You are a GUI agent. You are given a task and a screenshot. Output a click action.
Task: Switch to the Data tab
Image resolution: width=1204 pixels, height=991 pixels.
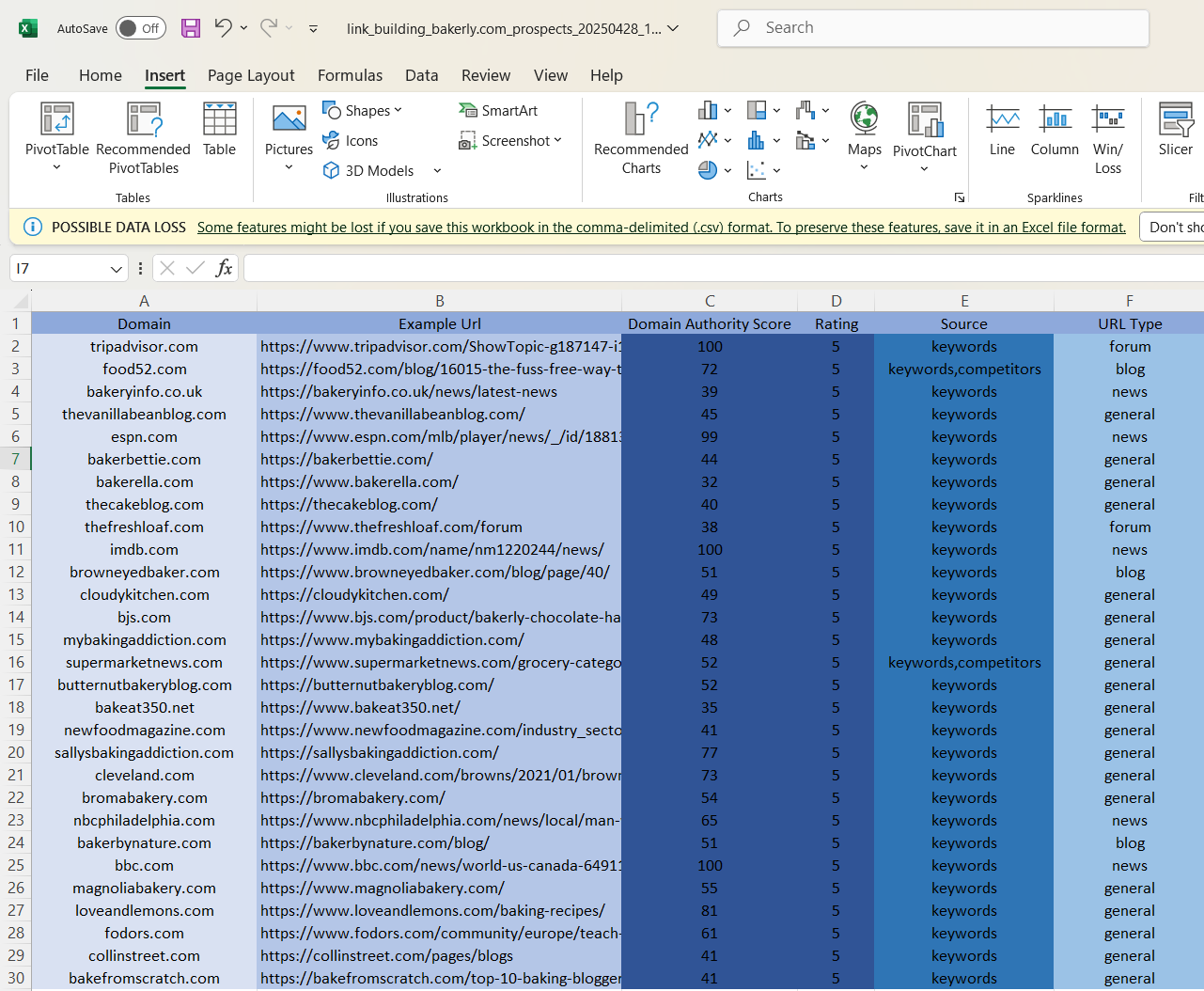tap(422, 75)
